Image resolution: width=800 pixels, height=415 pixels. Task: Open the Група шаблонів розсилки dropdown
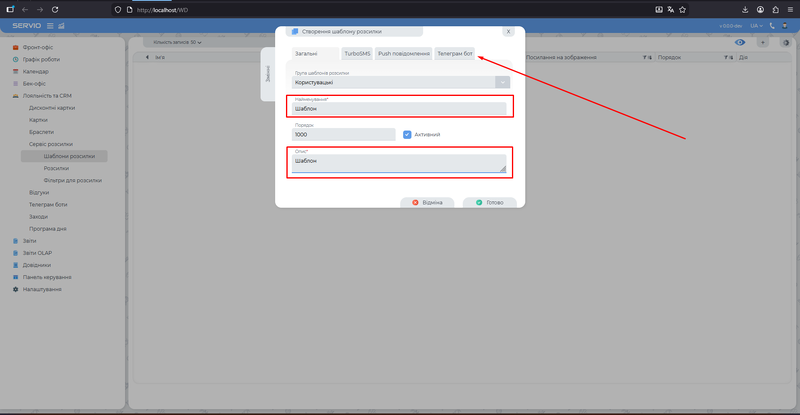(x=503, y=82)
